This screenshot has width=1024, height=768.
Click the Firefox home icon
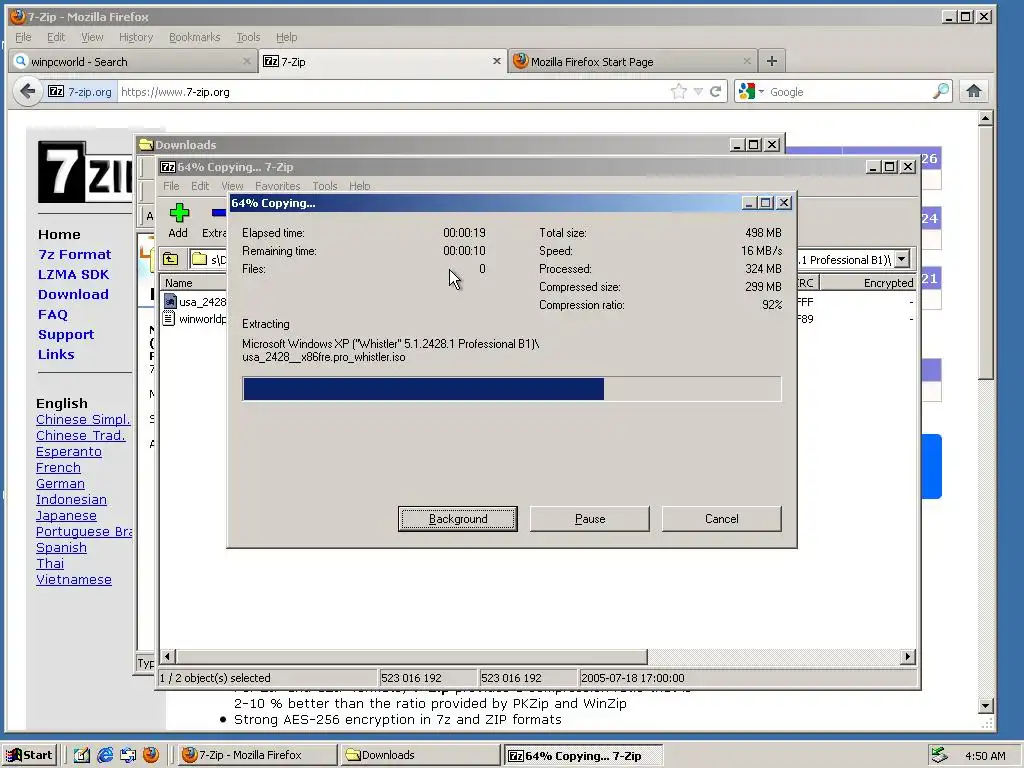tap(974, 91)
